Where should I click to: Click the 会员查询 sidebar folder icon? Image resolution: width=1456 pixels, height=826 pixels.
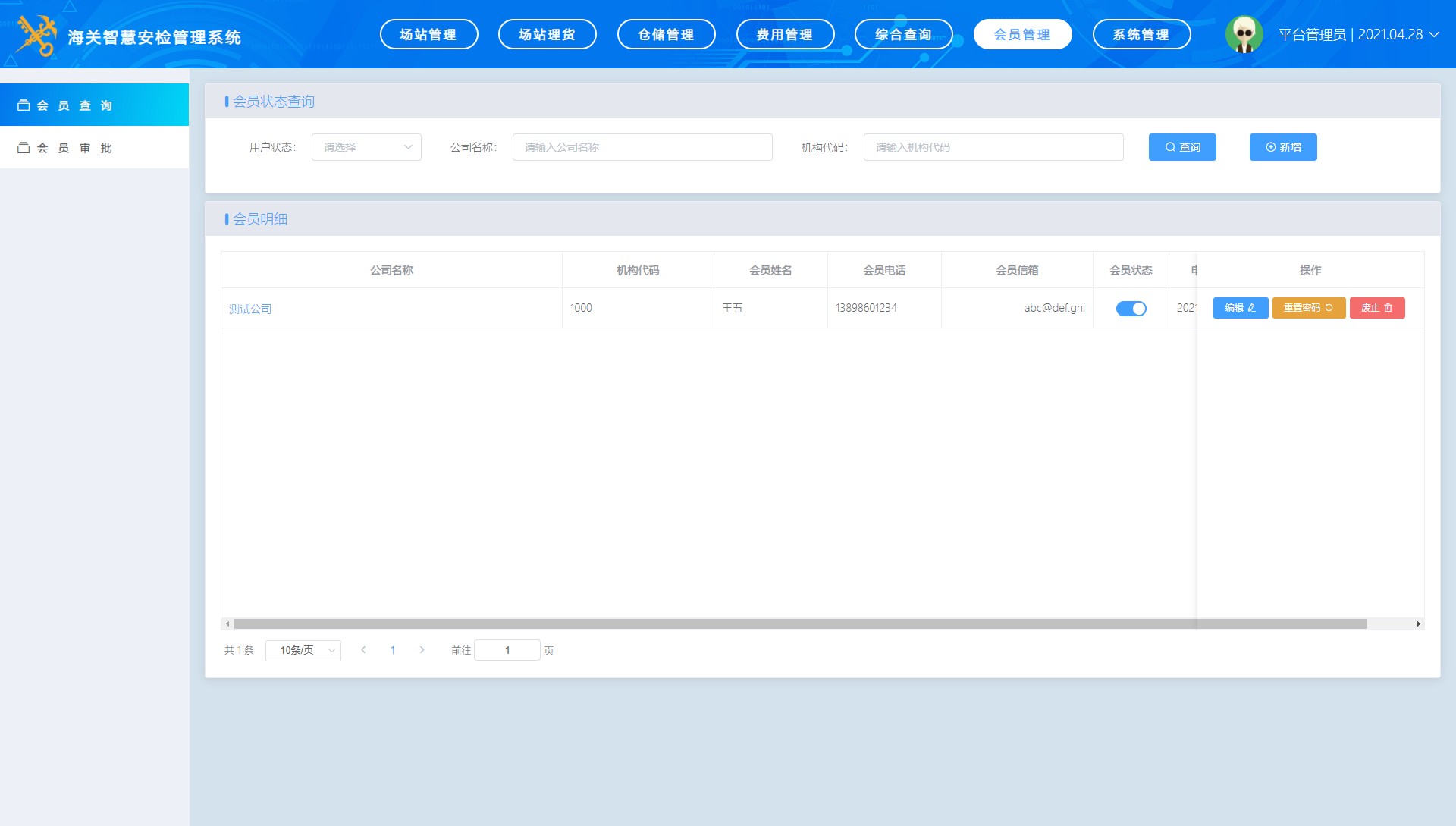pos(24,105)
